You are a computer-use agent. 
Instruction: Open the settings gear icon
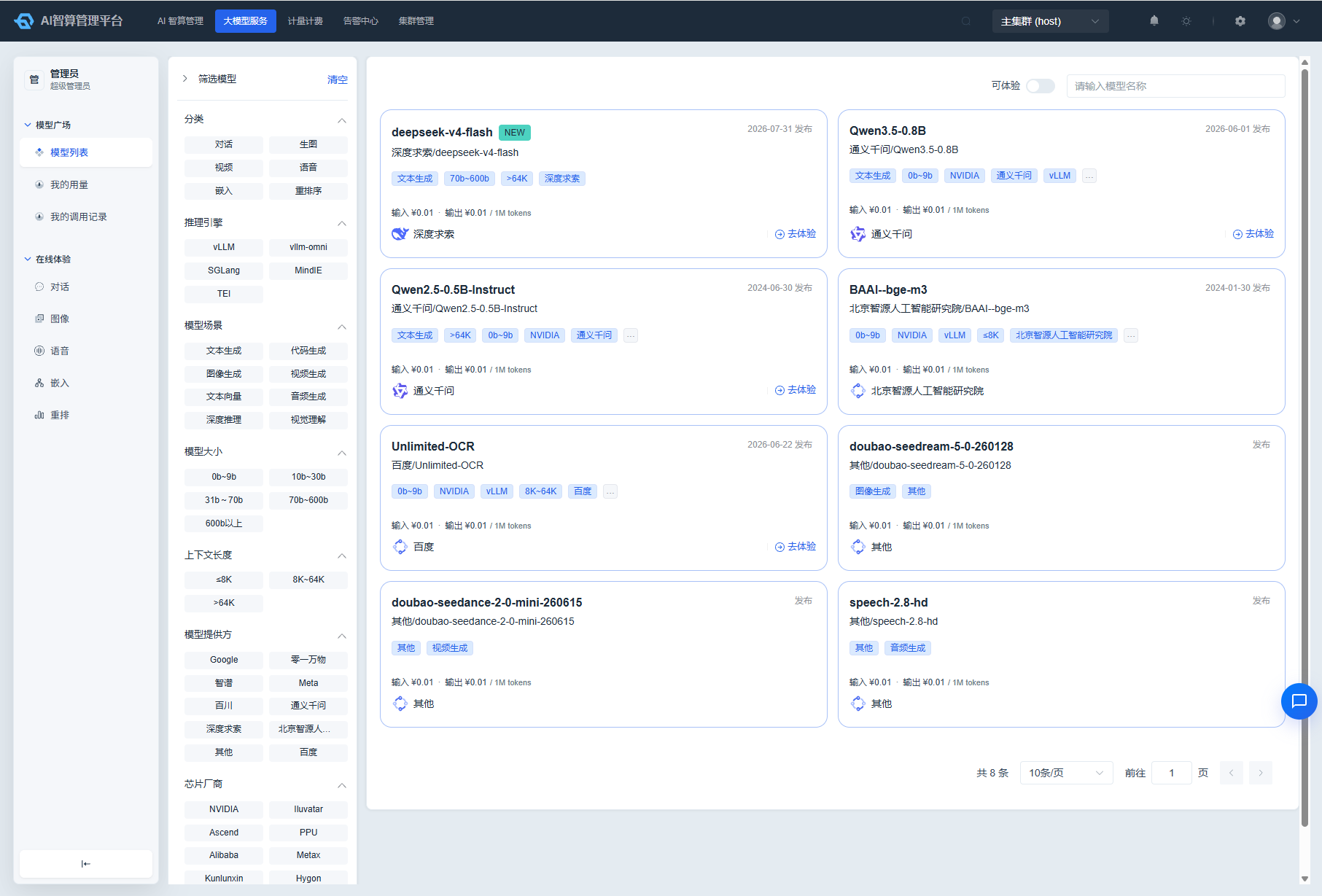[x=1240, y=21]
